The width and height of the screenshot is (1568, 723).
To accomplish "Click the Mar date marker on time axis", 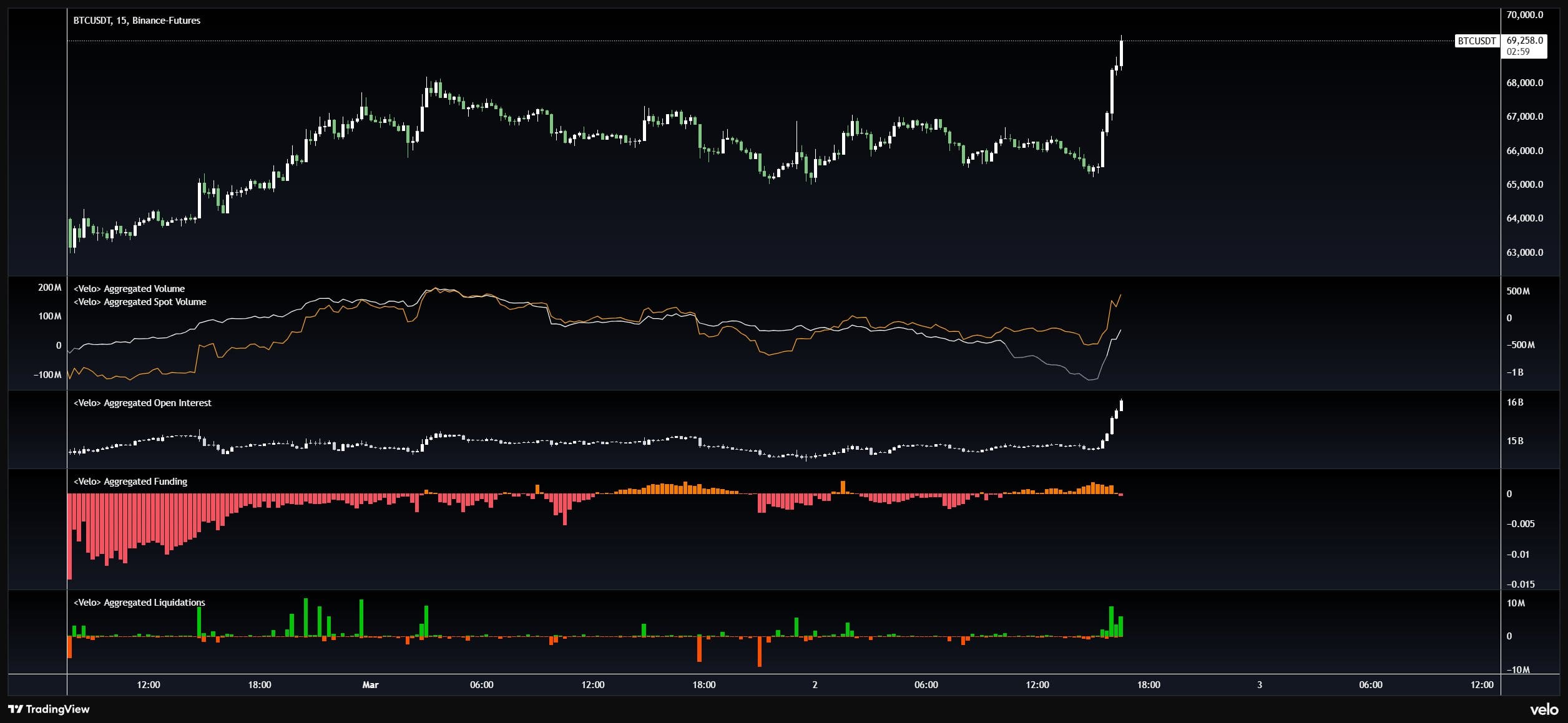I will 370,685.
